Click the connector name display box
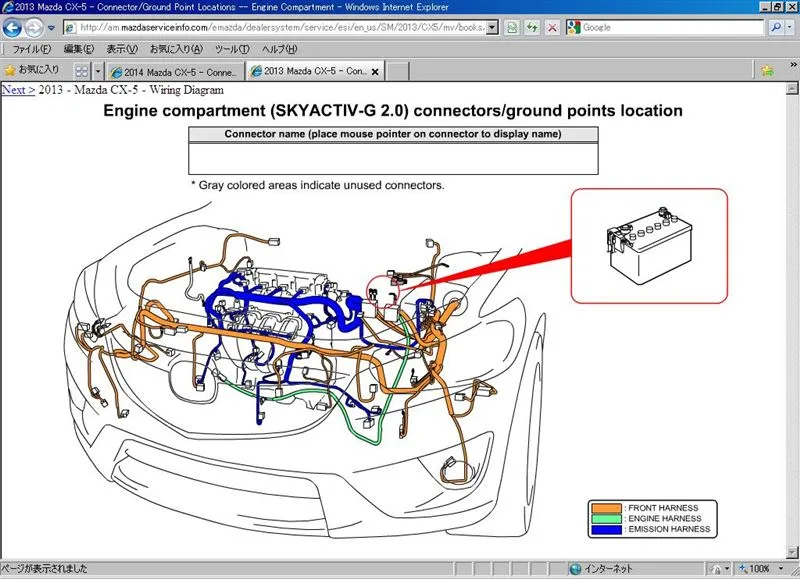This screenshot has height=579, width=800. click(x=393, y=159)
